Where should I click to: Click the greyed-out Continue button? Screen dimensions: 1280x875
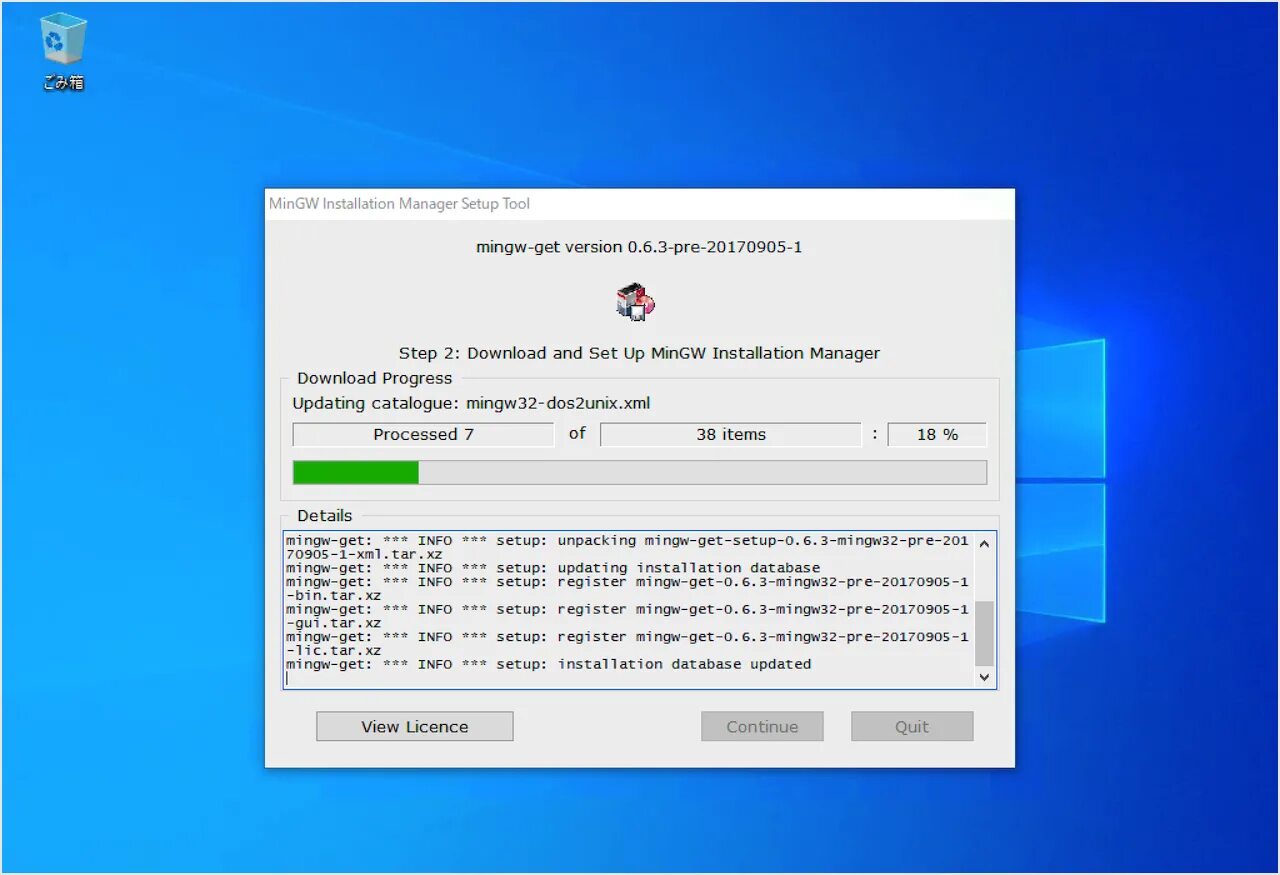pyautogui.click(x=762, y=727)
